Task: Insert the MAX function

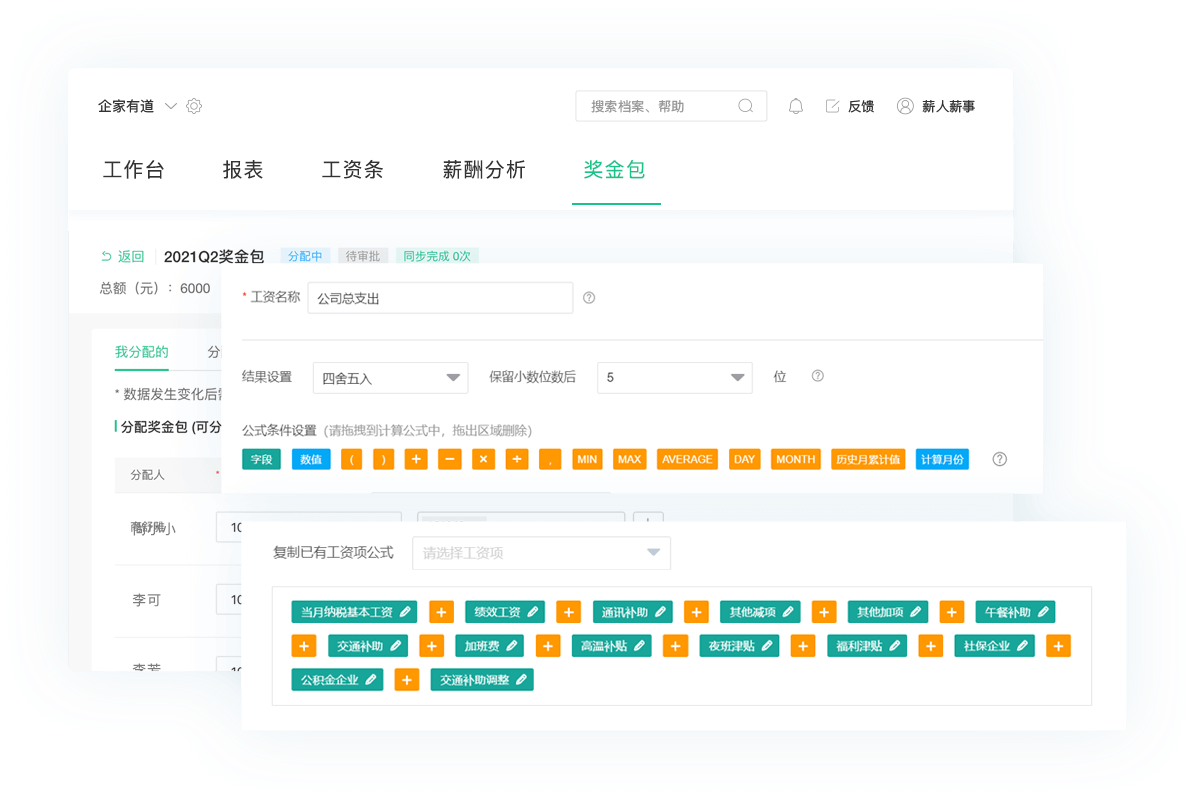Action: tap(630, 459)
